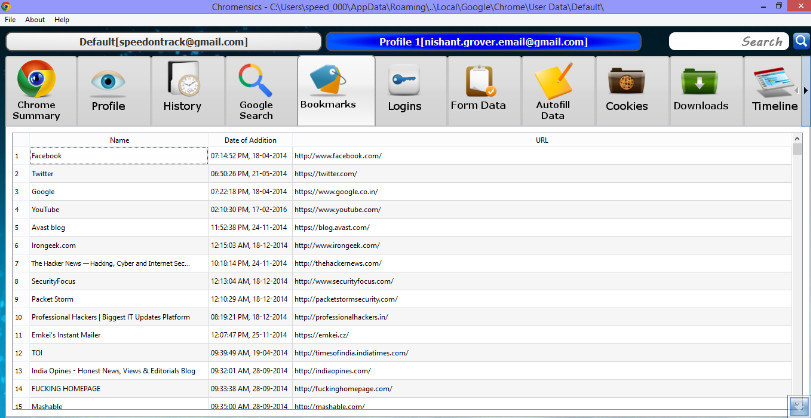Click the Search input field
This screenshot has height=418, width=811.
tap(729, 41)
